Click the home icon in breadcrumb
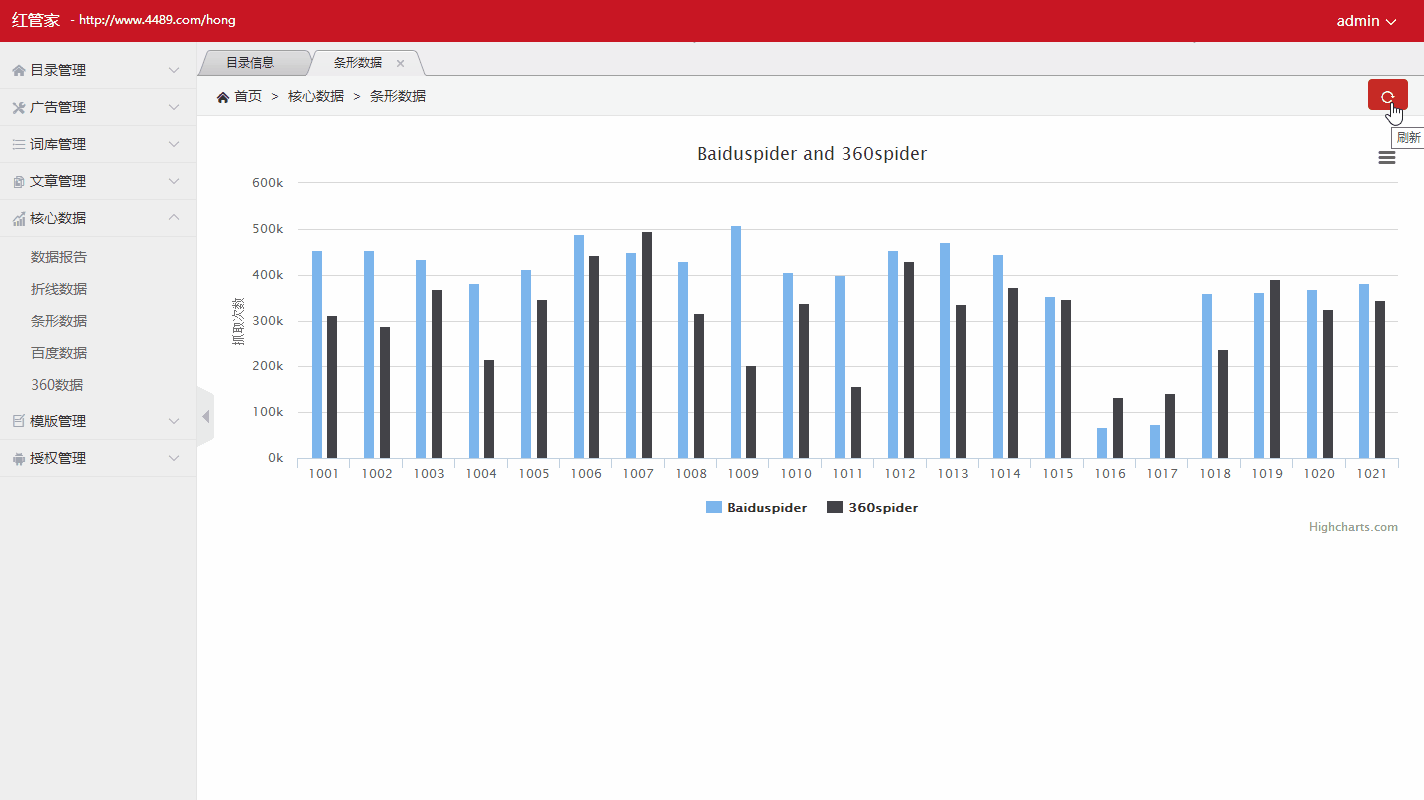The image size is (1424, 800). point(222,97)
